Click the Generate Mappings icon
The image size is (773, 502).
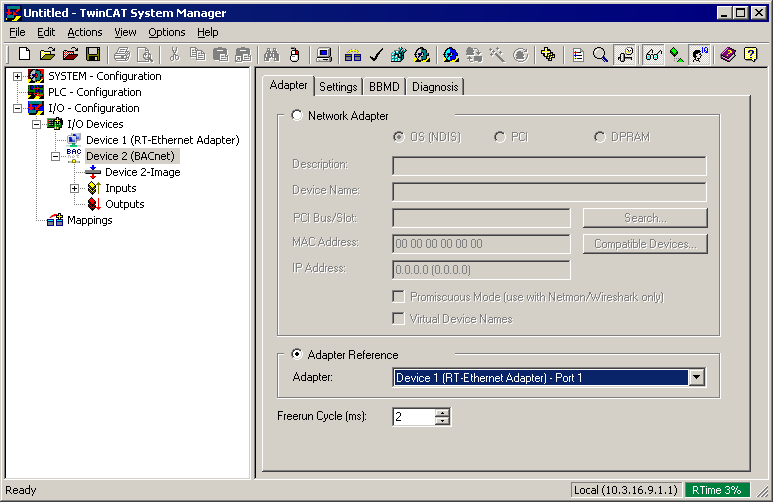[x=353, y=54]
